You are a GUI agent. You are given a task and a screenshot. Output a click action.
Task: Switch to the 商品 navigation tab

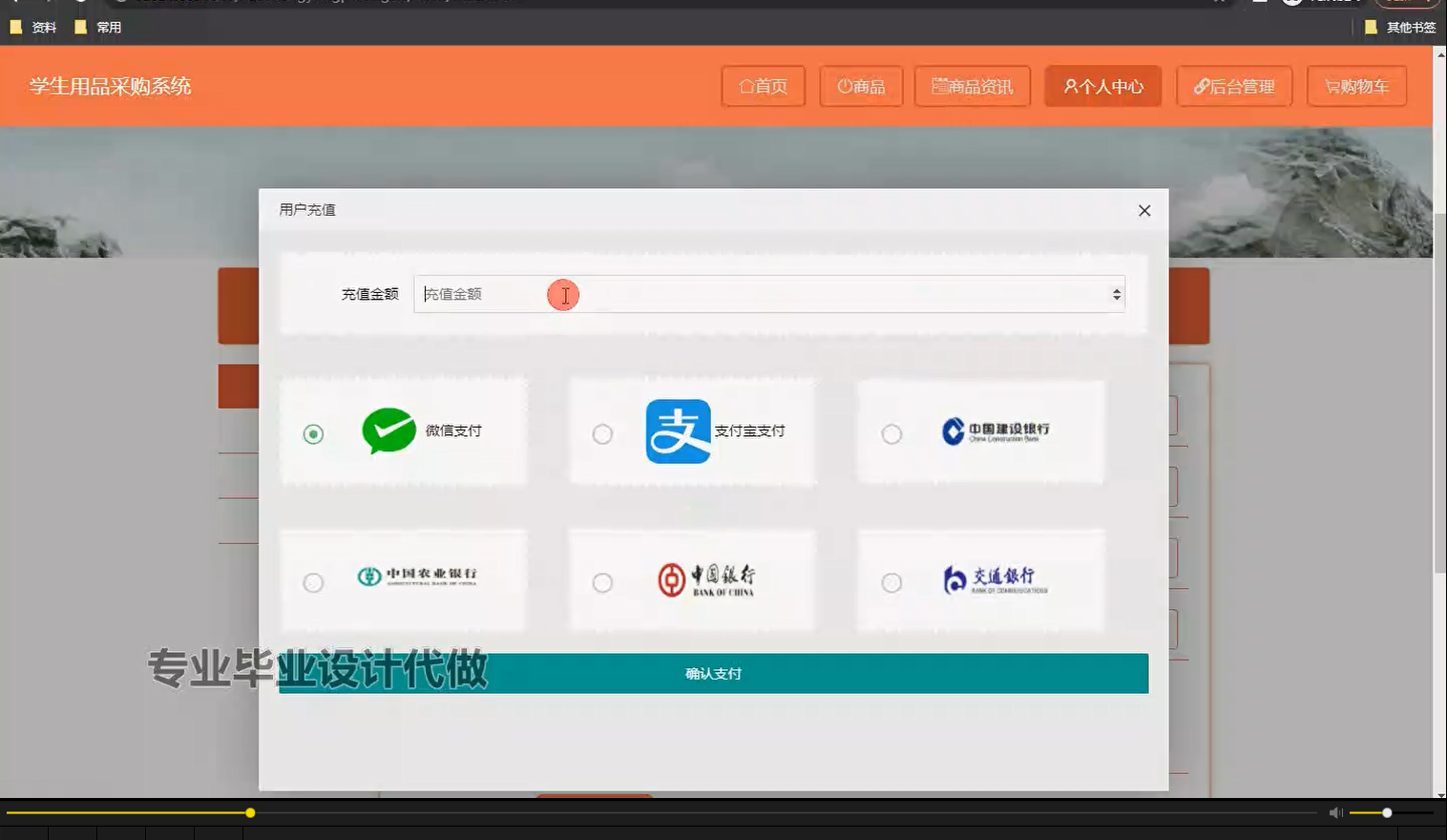[861, 86]
